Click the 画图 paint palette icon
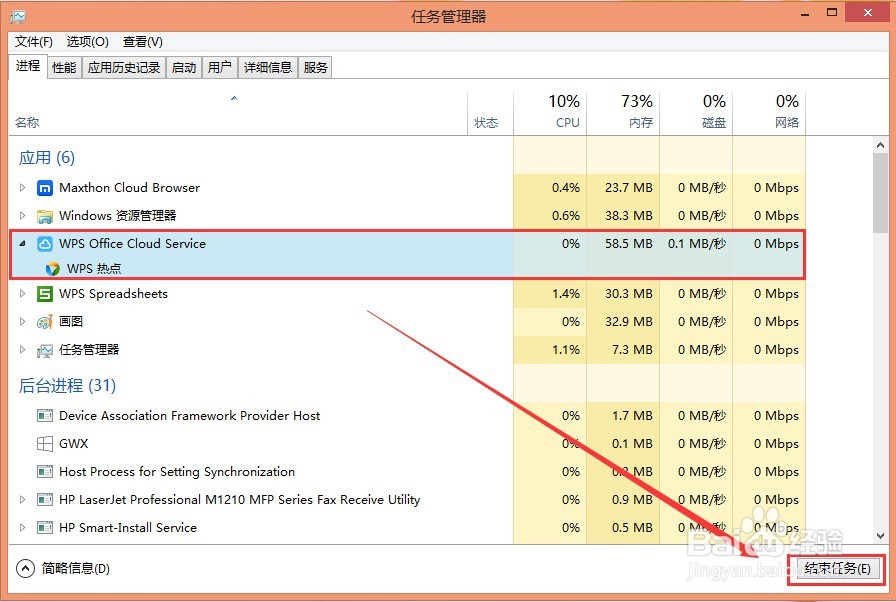The image size is (896, 602). (45, 322)
